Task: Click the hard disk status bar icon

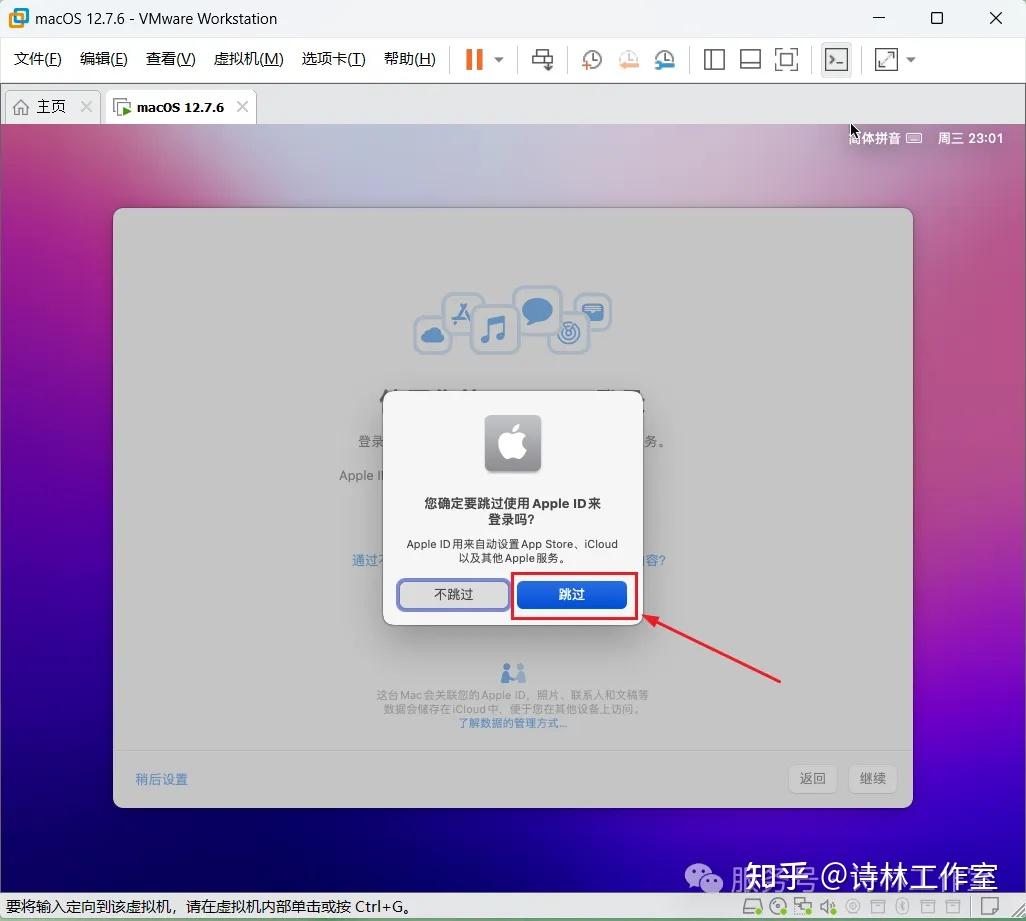Action: pos(752,906)
